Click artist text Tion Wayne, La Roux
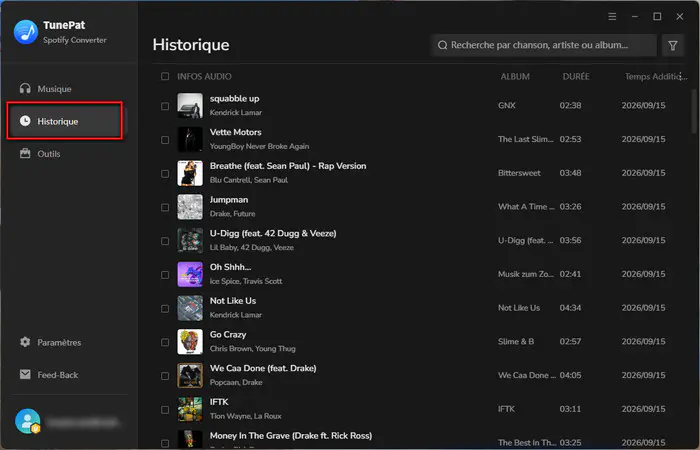The height and width of the screenshot is (450, 700). click(246, 416)
